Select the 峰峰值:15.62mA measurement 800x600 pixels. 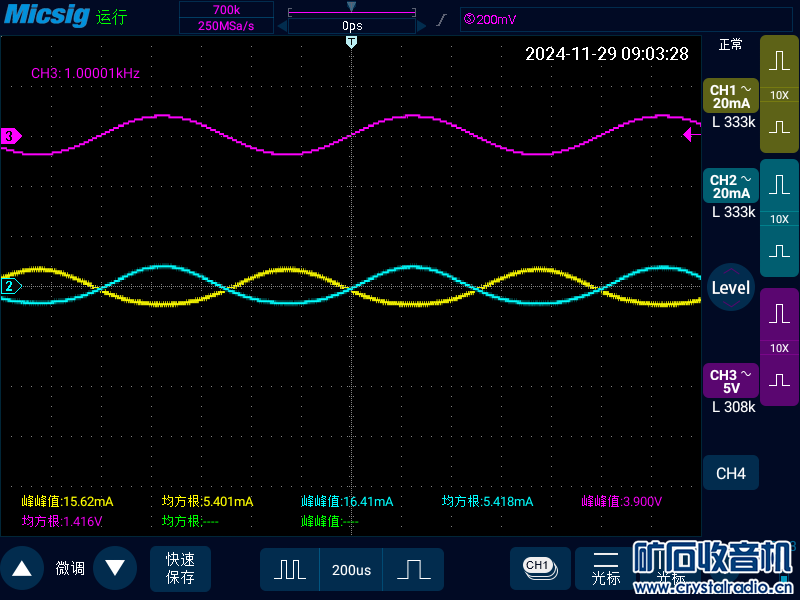pos(67,502)
